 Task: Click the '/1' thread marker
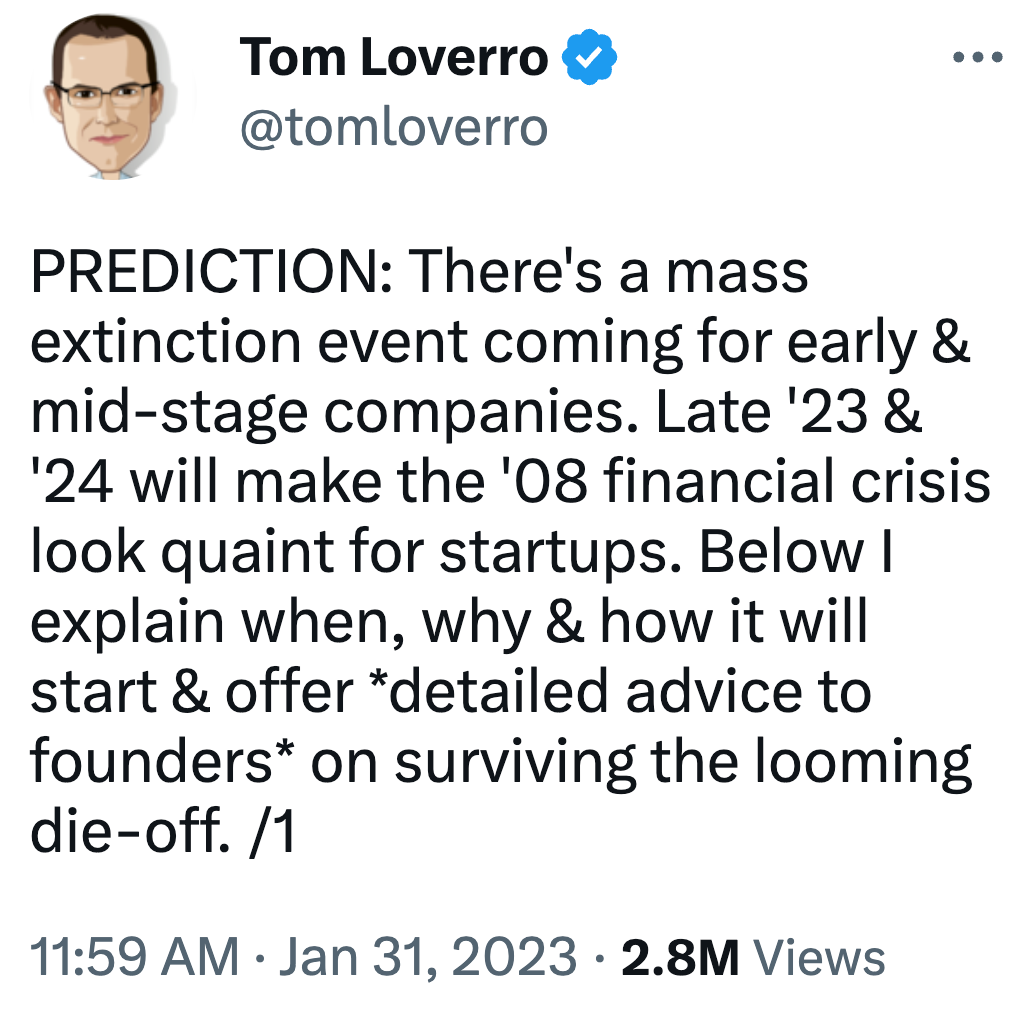pos(272,832)
